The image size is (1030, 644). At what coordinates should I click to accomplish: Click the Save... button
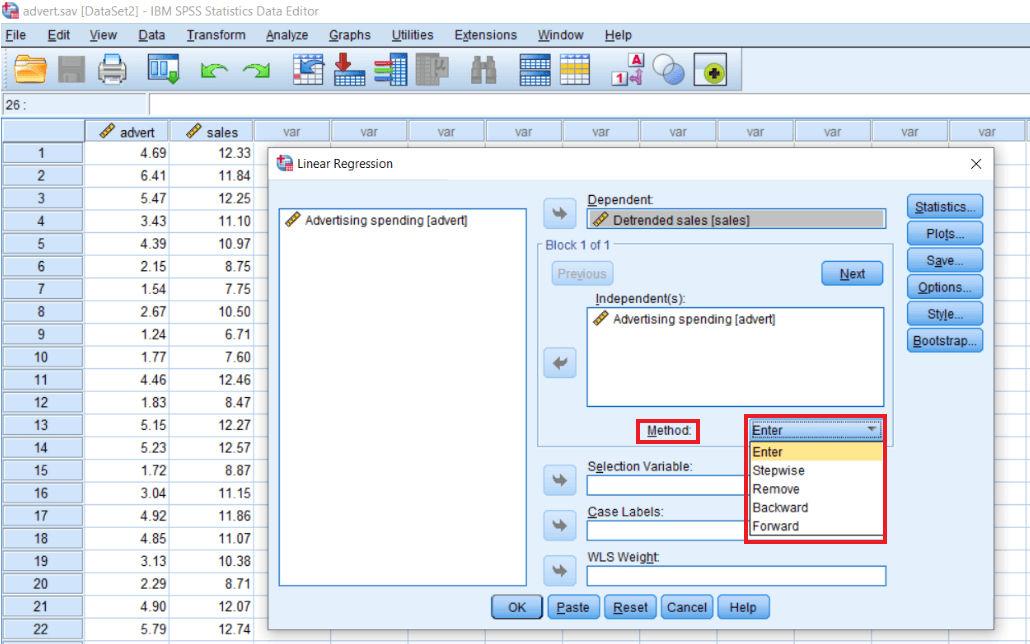pyautogui.click(x=945, y=261)
